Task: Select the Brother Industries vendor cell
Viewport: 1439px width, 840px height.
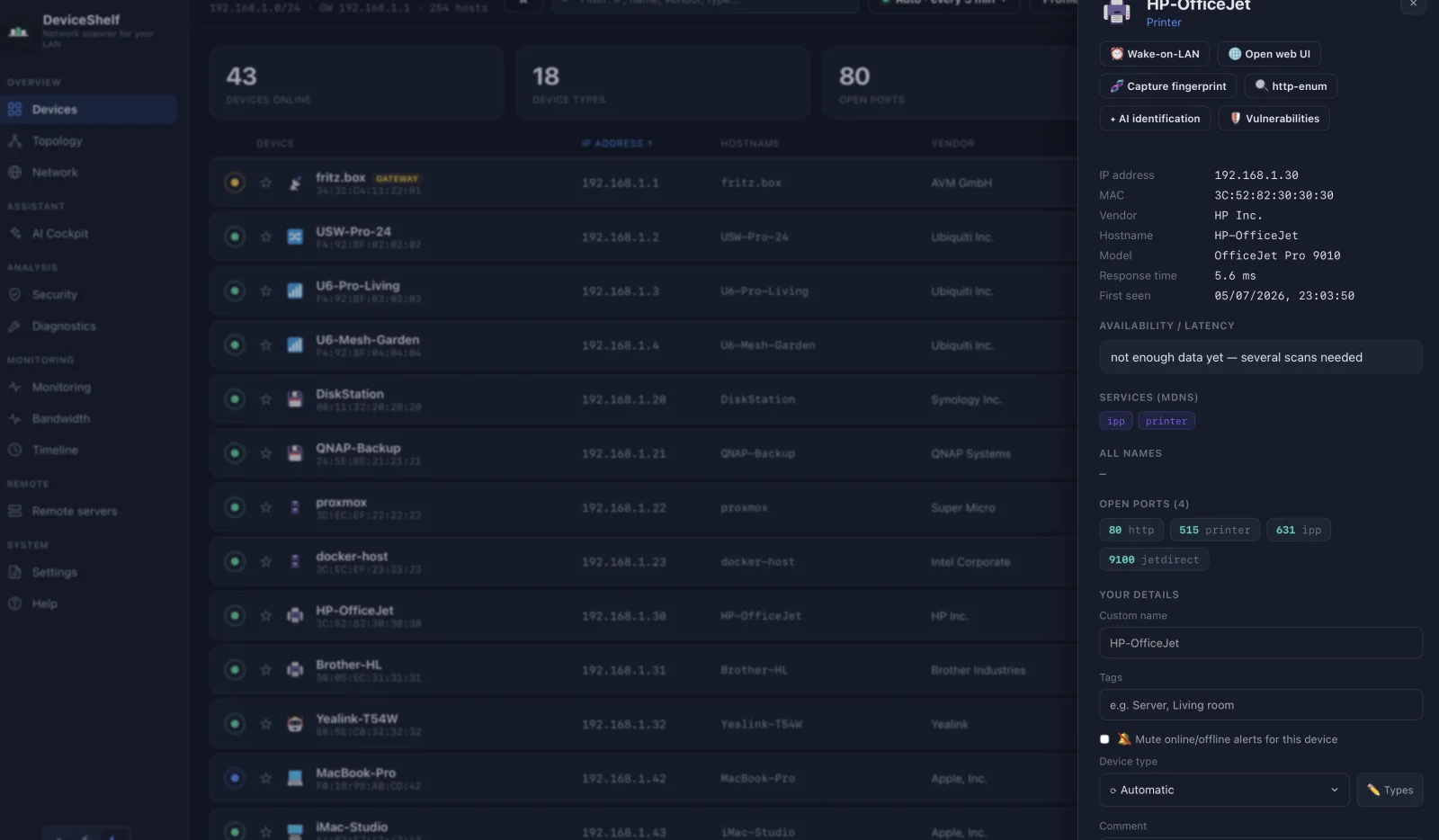Action: [979, 671]
